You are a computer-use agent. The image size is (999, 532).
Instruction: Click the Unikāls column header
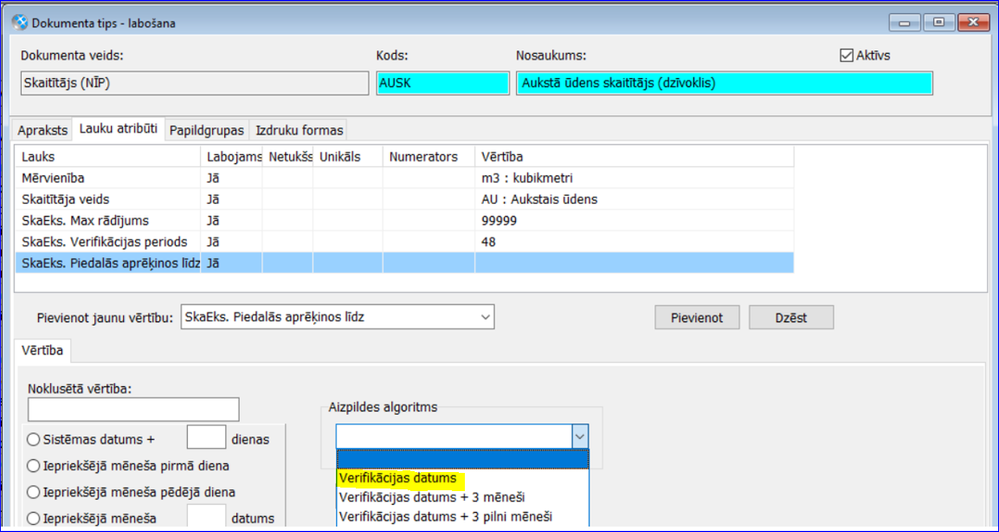point(348,157)
